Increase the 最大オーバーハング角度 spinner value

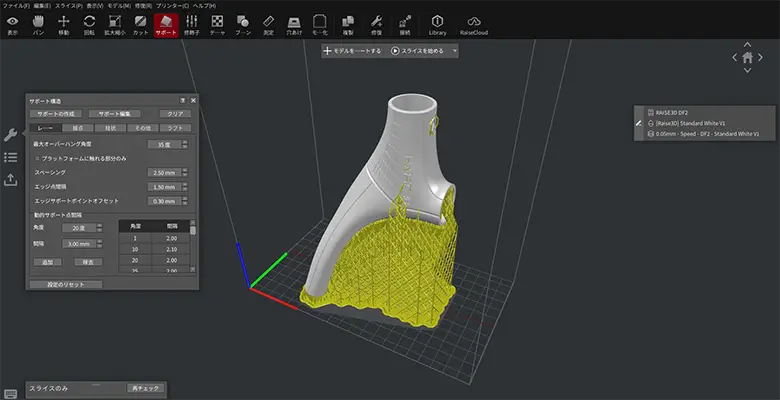coord(186,143)
